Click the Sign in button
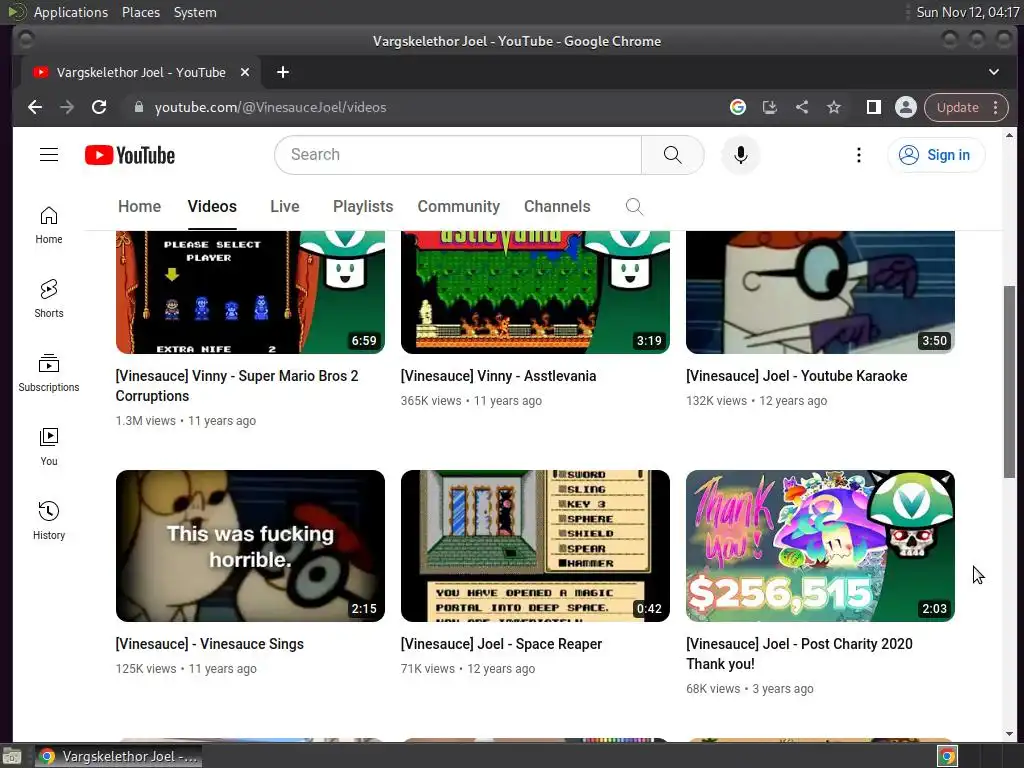The height and width of the screenshot is (768, 1024). pos(936,155)
